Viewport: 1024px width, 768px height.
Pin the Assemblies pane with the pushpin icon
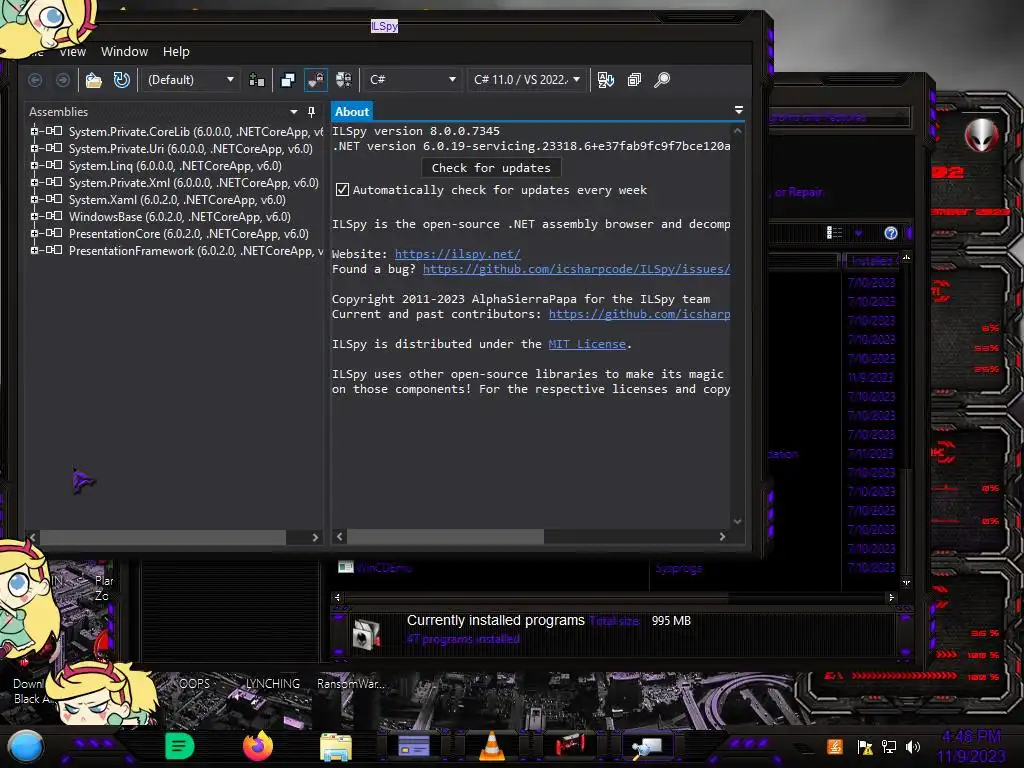tap(312, 112)
